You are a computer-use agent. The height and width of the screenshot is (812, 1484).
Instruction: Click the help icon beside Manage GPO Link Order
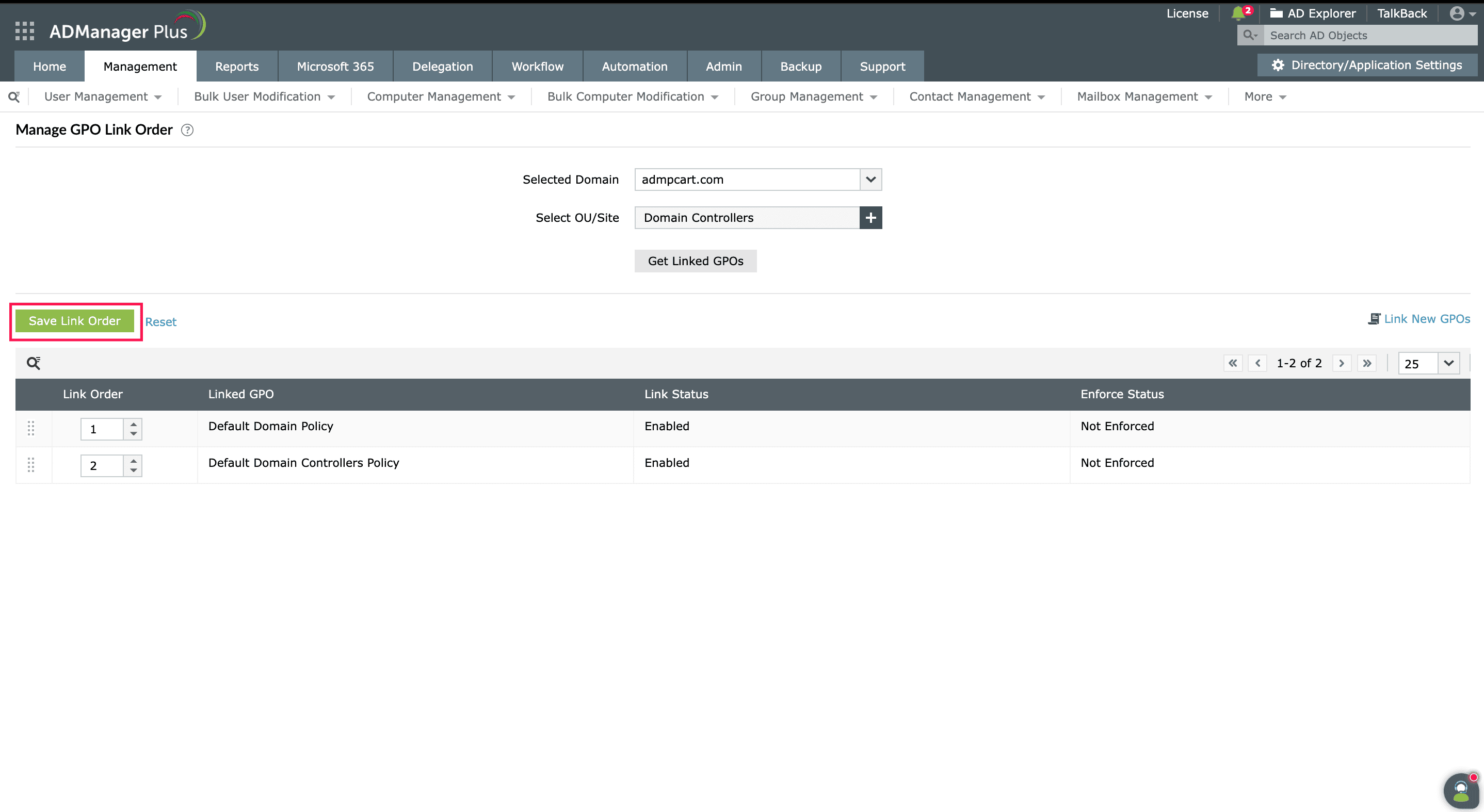[x=187, y=130]
